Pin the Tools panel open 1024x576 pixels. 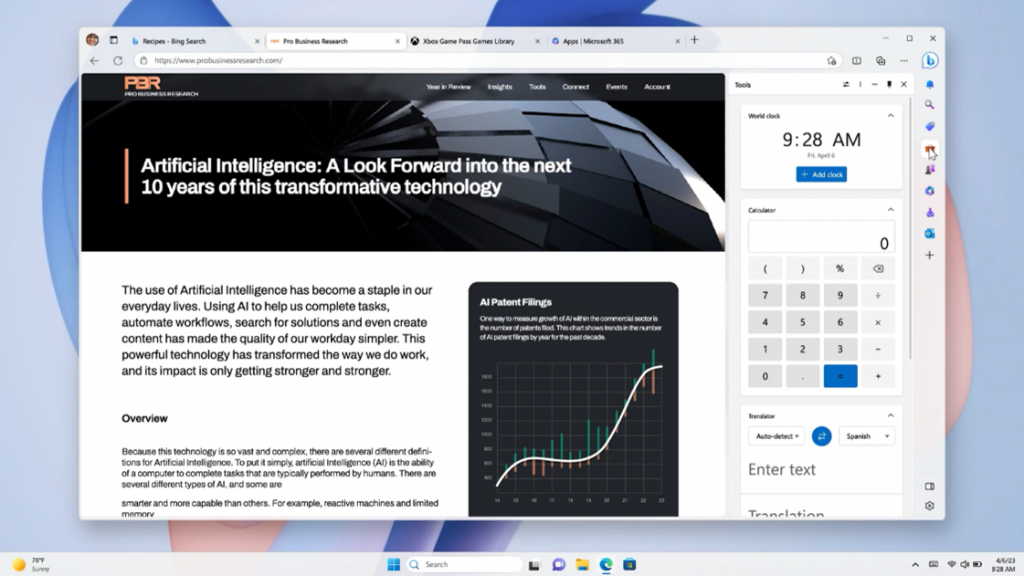(889, 84)
